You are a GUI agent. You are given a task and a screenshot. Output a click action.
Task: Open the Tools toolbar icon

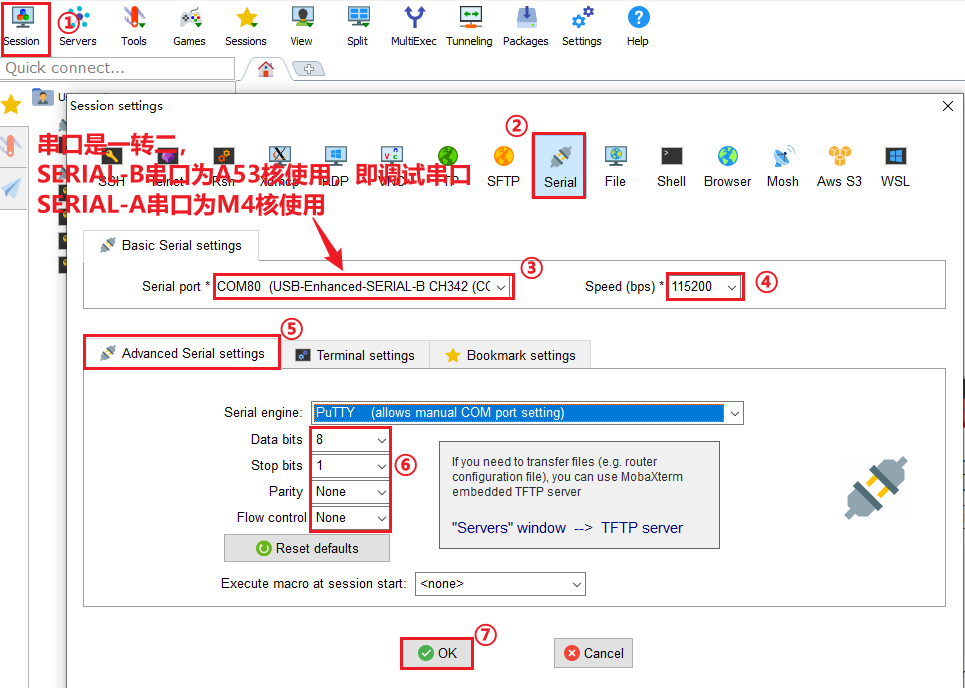[x=134, y=26]
